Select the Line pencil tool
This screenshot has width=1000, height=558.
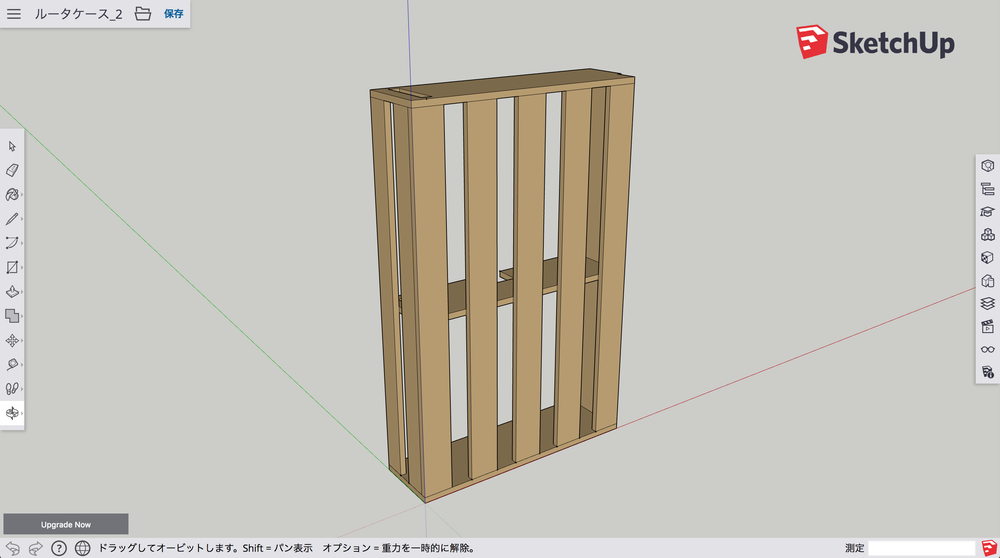(x=11, y=219)
